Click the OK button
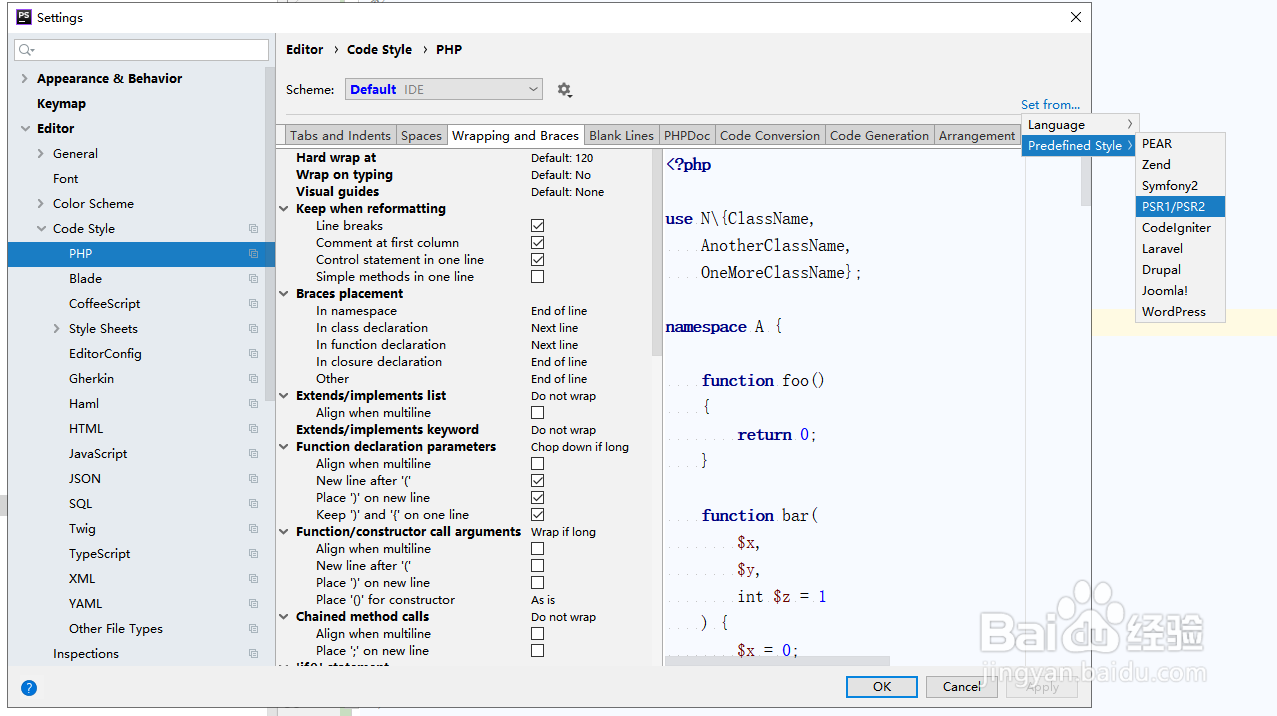Image resolution: width=1277 pixels, height=716 pixels. [x=881, y=687]
